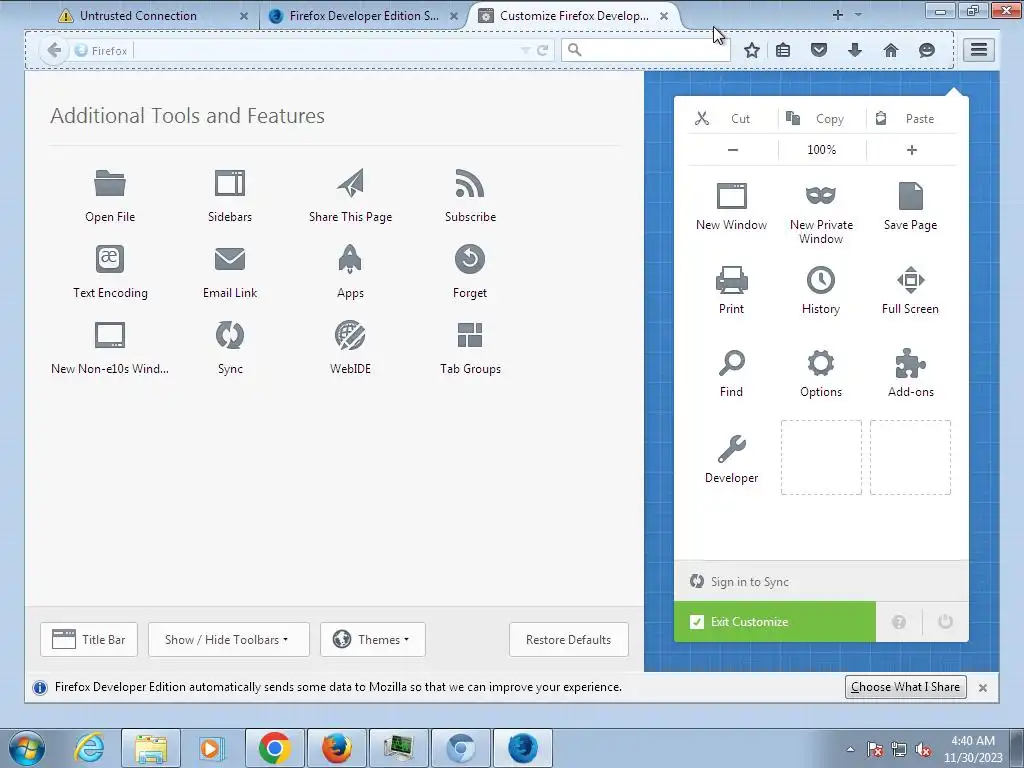Click the Home toolbar icon
The image size is (1024, 768).
(x=891, y=50)
